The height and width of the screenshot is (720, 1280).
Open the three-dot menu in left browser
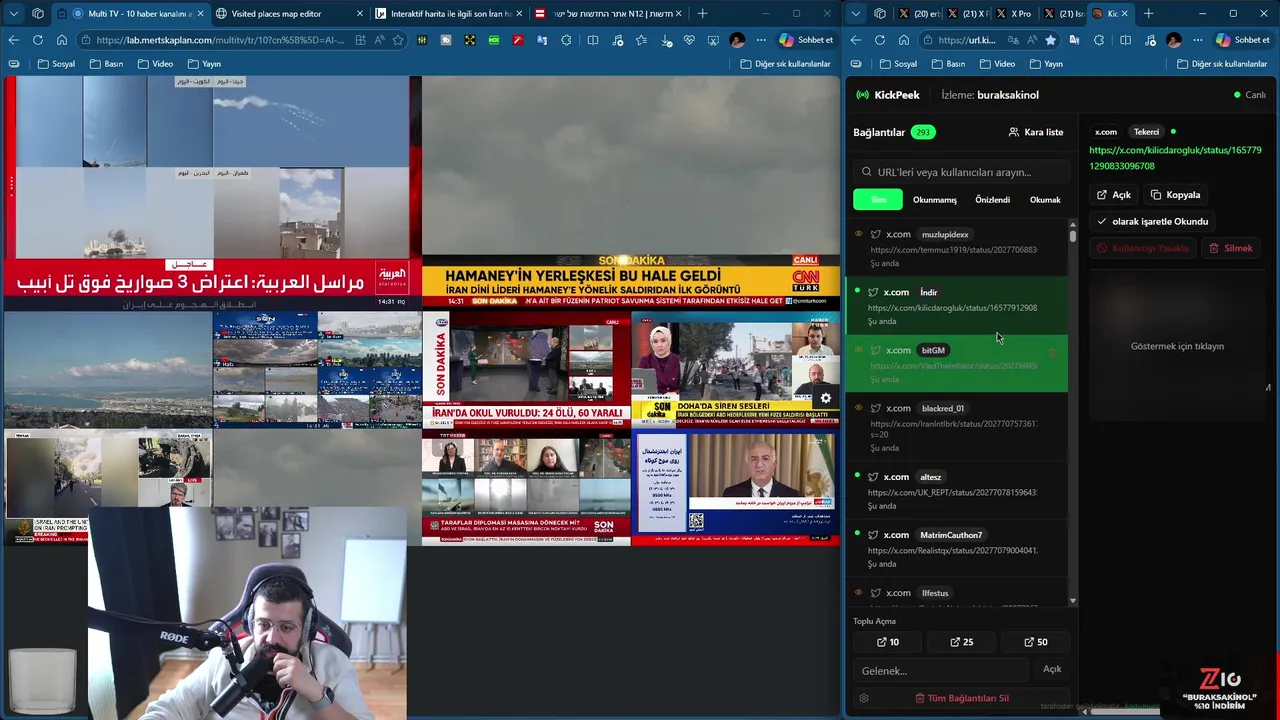(761, 40)
